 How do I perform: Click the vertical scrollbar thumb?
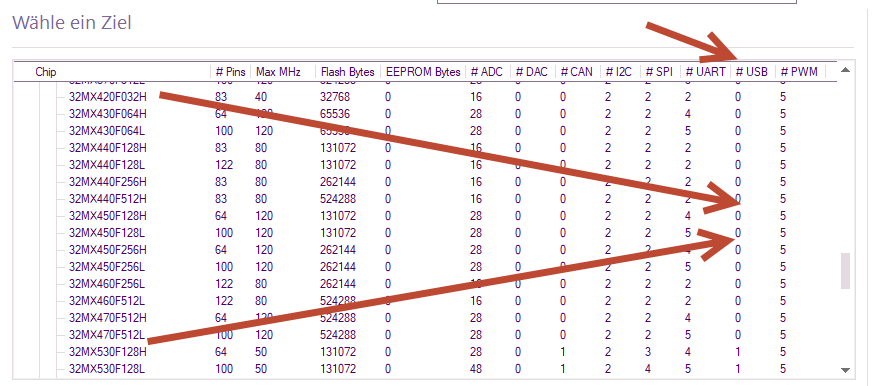pos(845,271)
